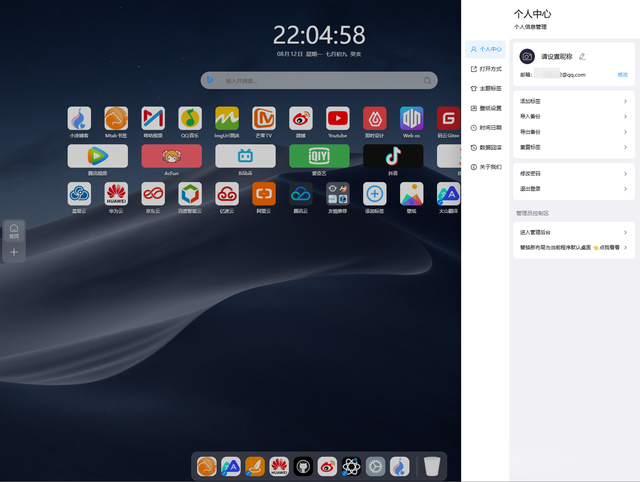Open the 亿速云 red cloud shortcut
640x482 pixels.
(227, 194)
